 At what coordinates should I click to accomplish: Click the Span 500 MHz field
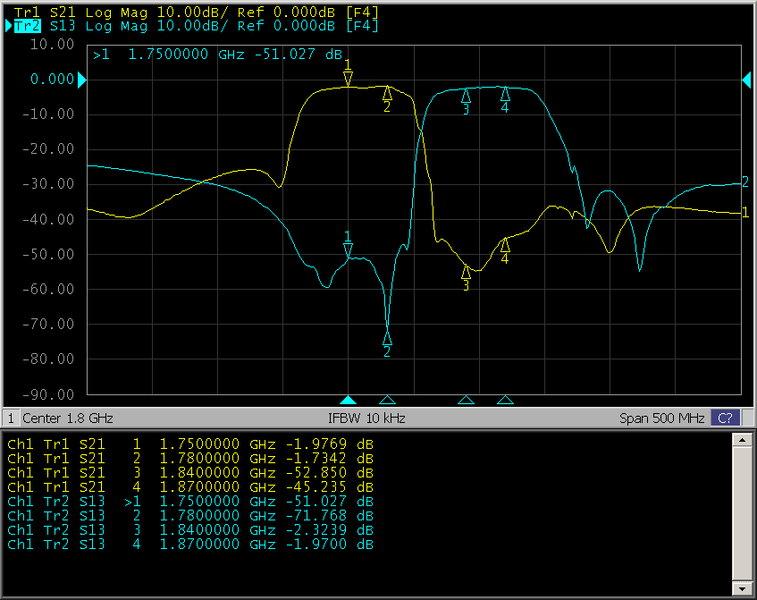pos(662,418)
